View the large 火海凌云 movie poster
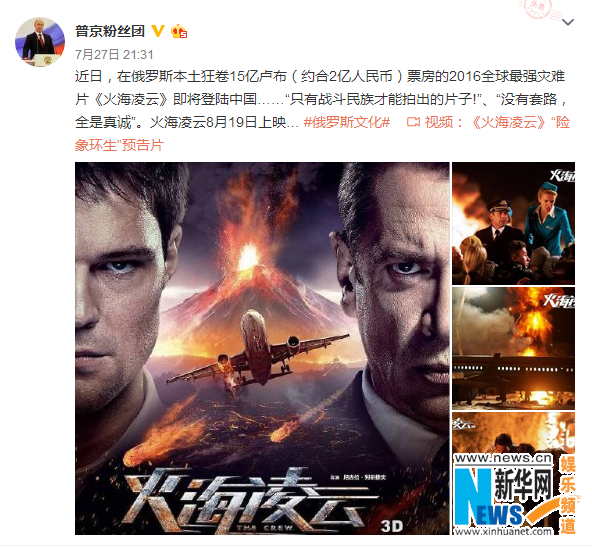The image size is (592, 547). pos(262,348)
